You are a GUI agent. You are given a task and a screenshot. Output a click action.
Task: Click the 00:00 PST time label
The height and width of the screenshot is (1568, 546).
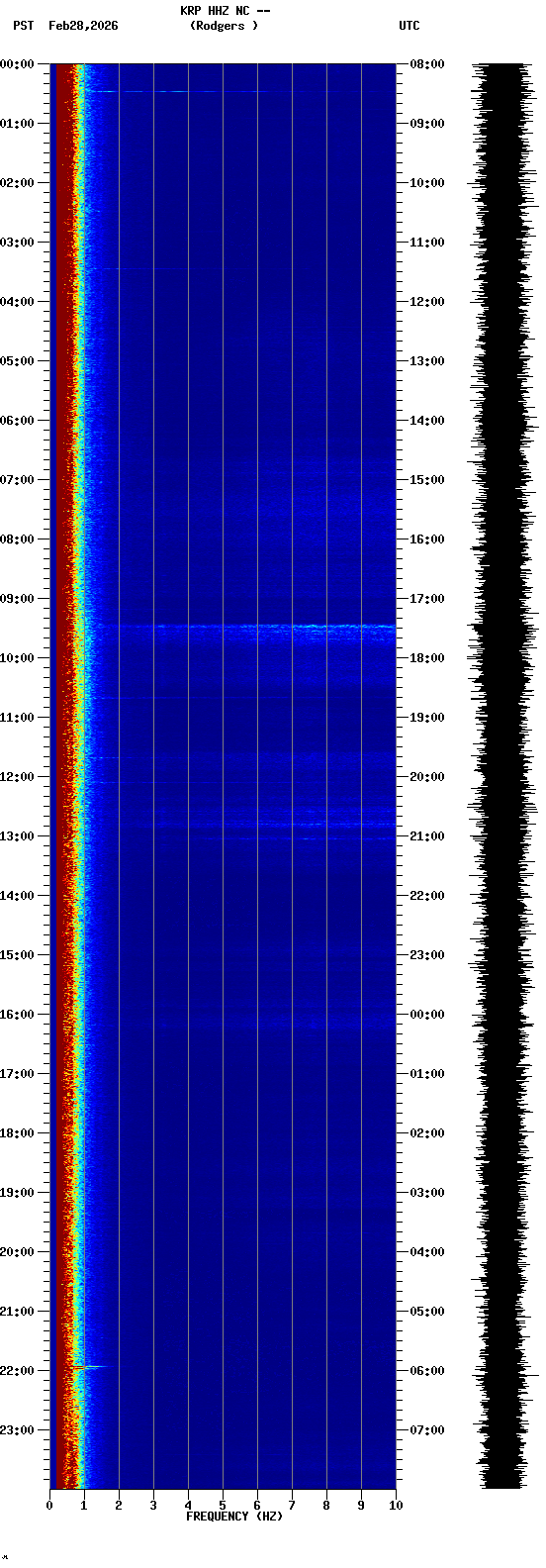(17, 64)
